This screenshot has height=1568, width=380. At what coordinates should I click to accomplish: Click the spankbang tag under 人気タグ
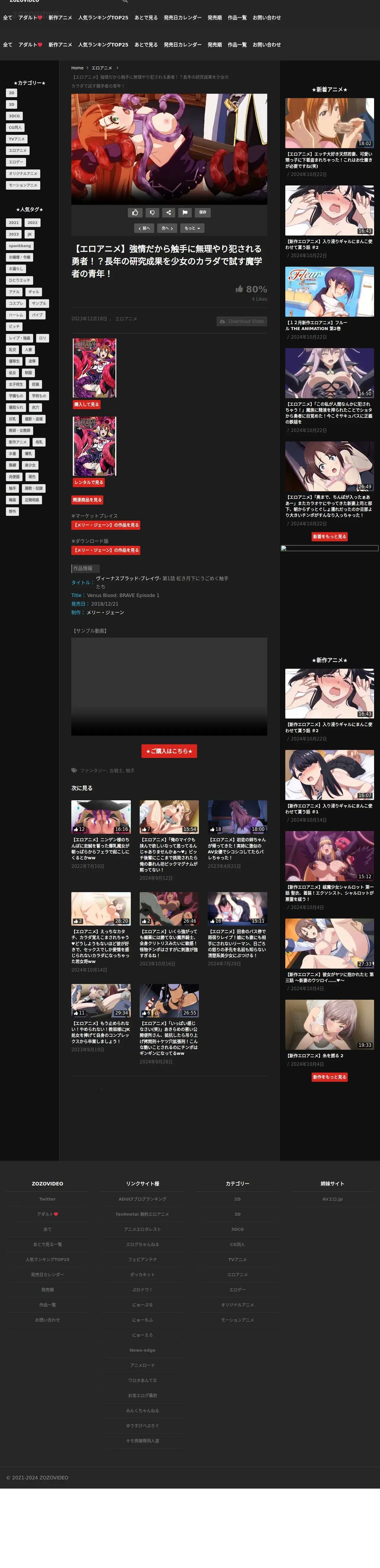(20, 246)
